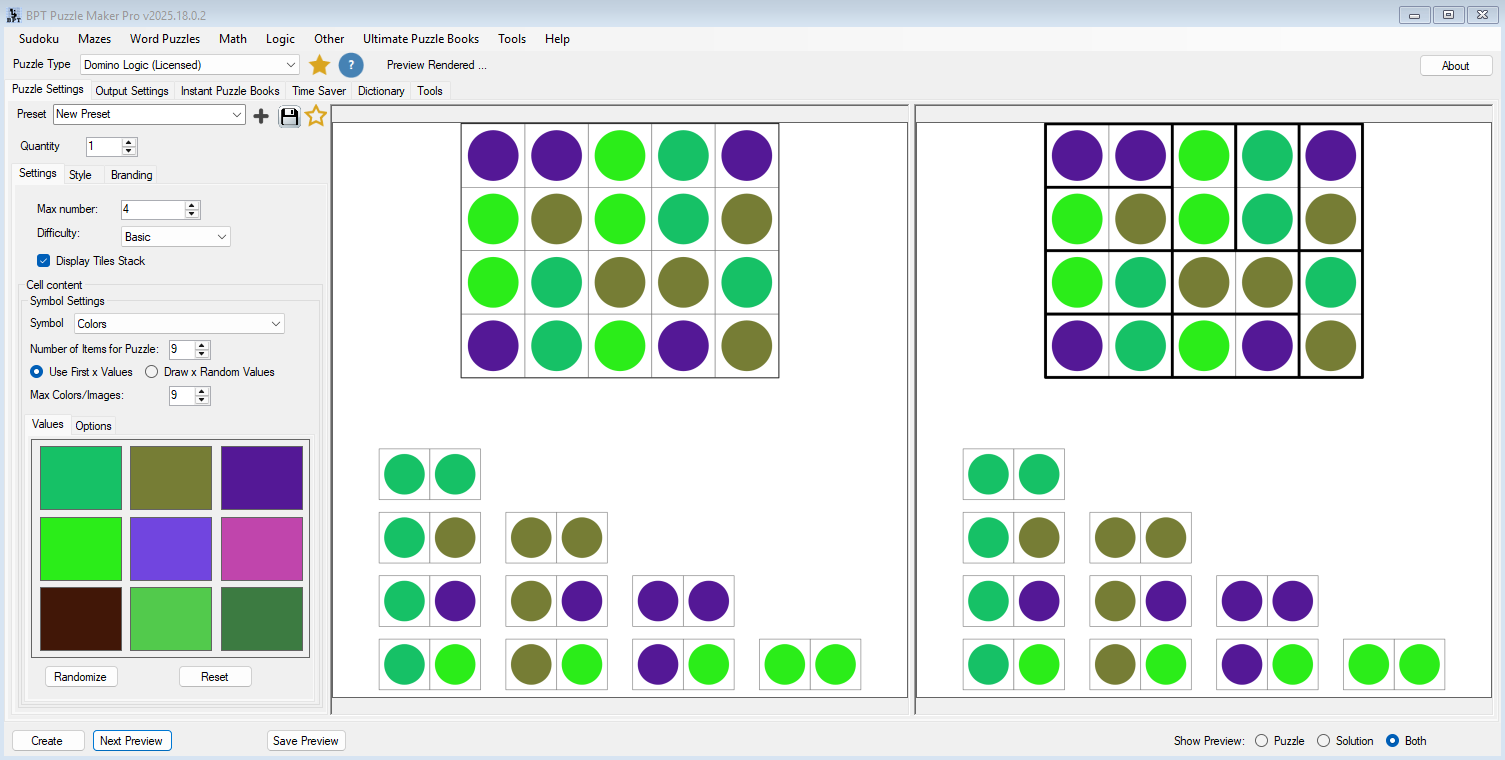Open the Sudoku menu
The image size is (1505, 760).
point(38,39)
